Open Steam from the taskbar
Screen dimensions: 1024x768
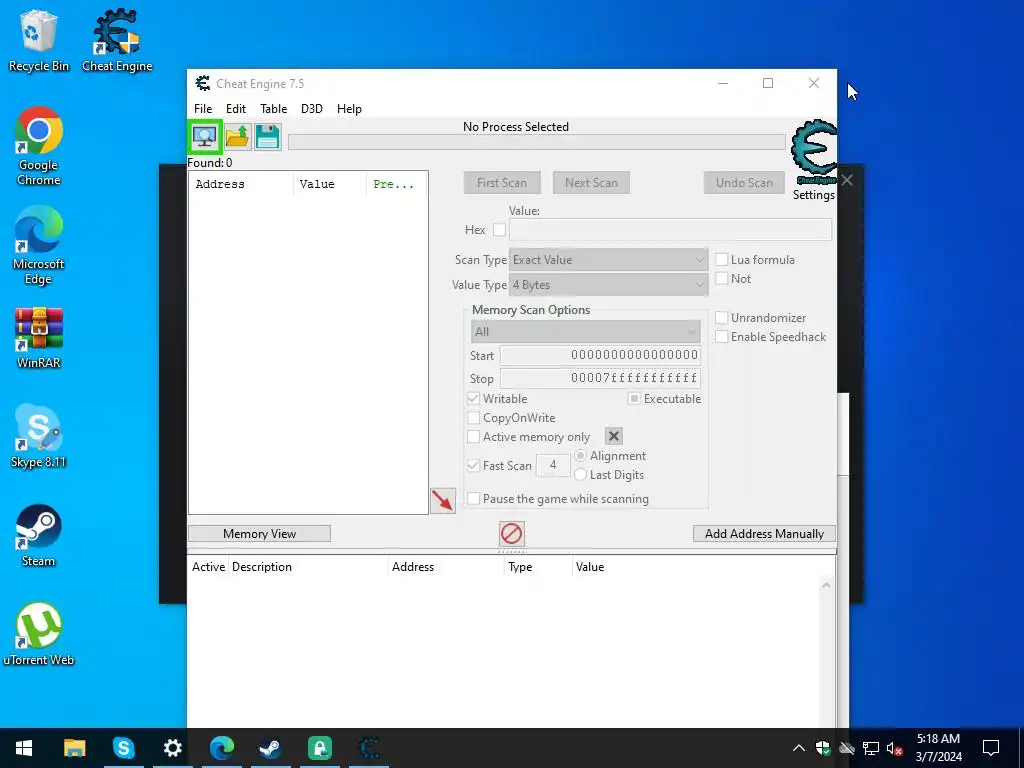pos(270,748)
